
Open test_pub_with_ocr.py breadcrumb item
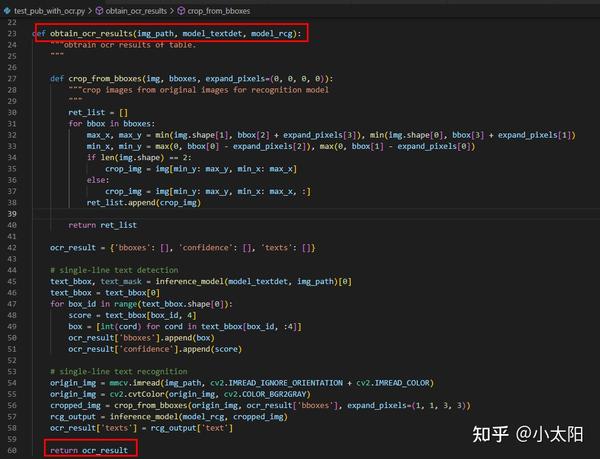(x=49, y=11)
